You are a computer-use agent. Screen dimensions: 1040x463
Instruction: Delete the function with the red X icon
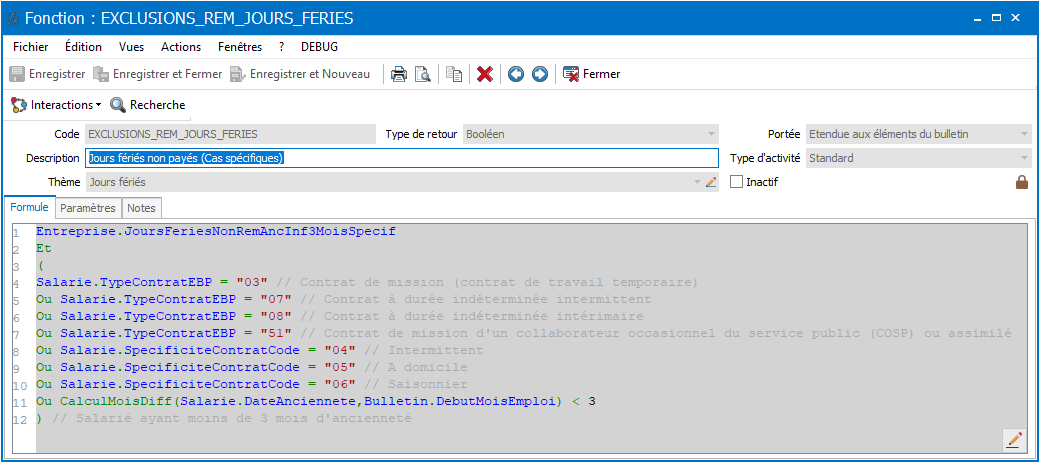tap(485, 74)
